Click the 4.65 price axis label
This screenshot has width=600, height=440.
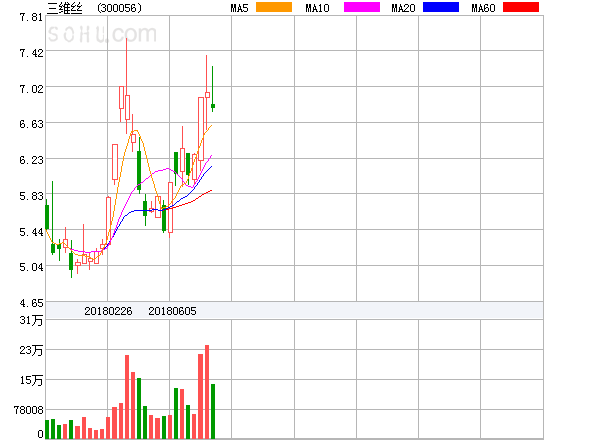(x=31, y=303)
